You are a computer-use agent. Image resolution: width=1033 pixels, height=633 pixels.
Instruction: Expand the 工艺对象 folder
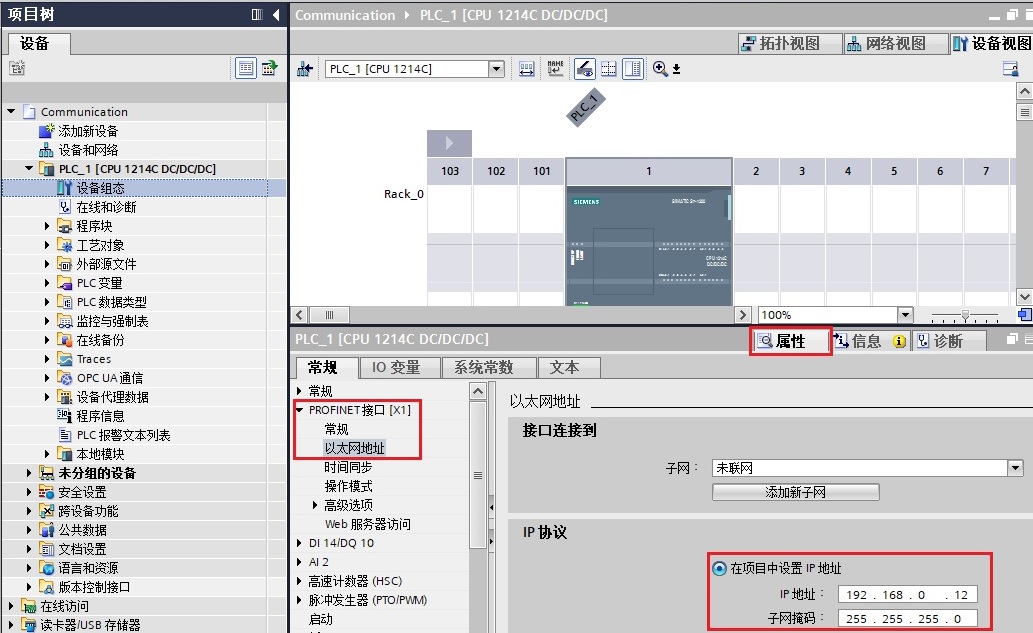click(46, 245)
